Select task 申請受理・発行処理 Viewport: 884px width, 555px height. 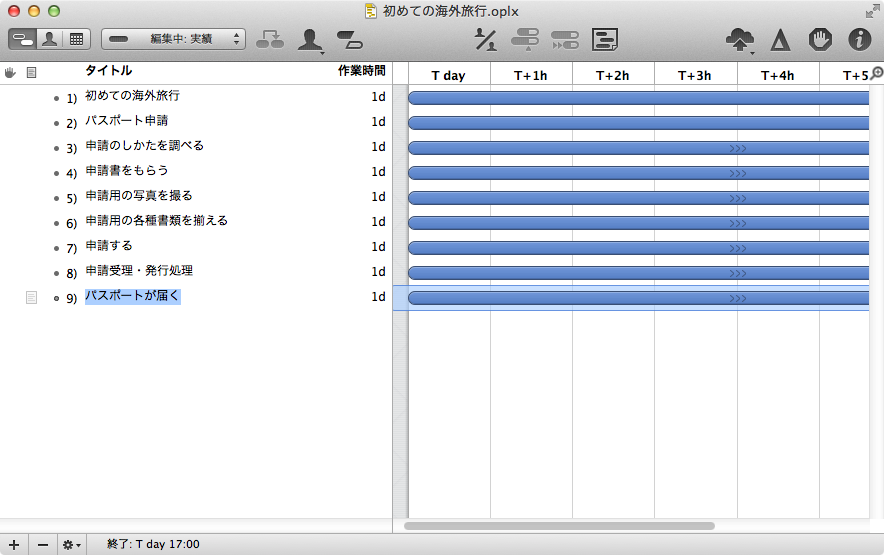(x=139, y=270)
